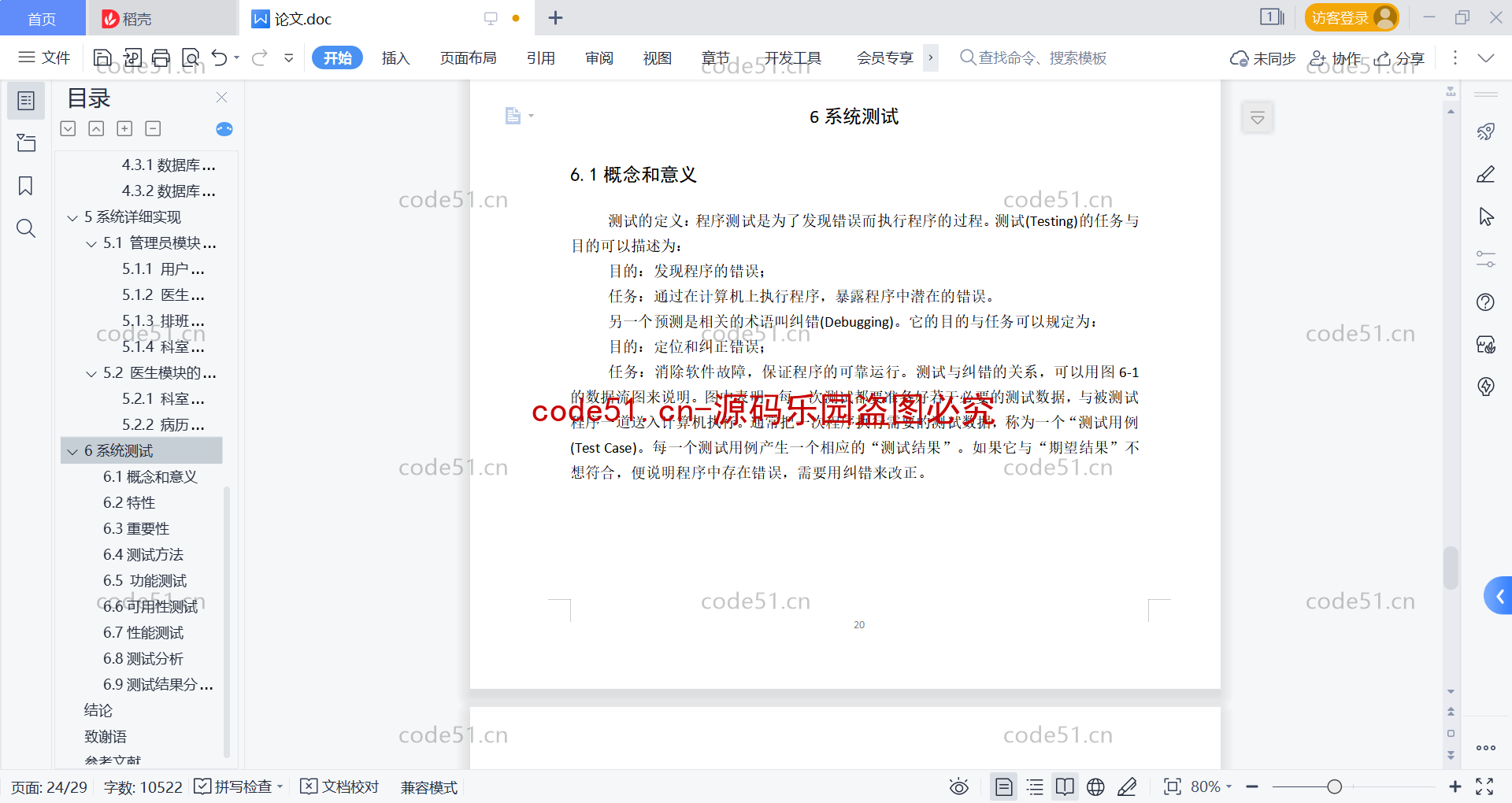
Task: Collapse the 5 系统详细实现 tree node
Action: pyautogui.click(x=72, y=218)
